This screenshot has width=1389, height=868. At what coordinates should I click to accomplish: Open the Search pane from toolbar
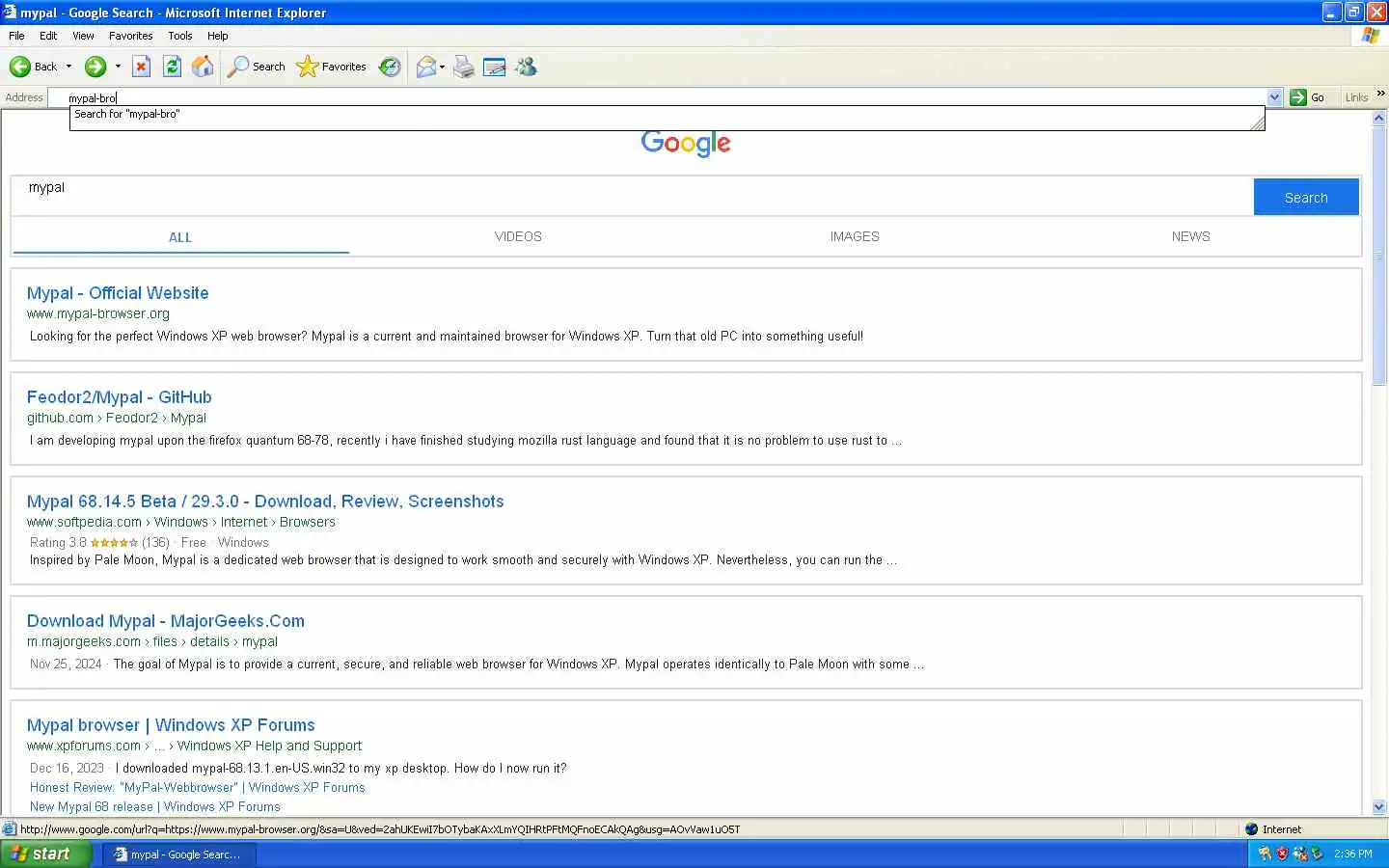tap(257, 67)
